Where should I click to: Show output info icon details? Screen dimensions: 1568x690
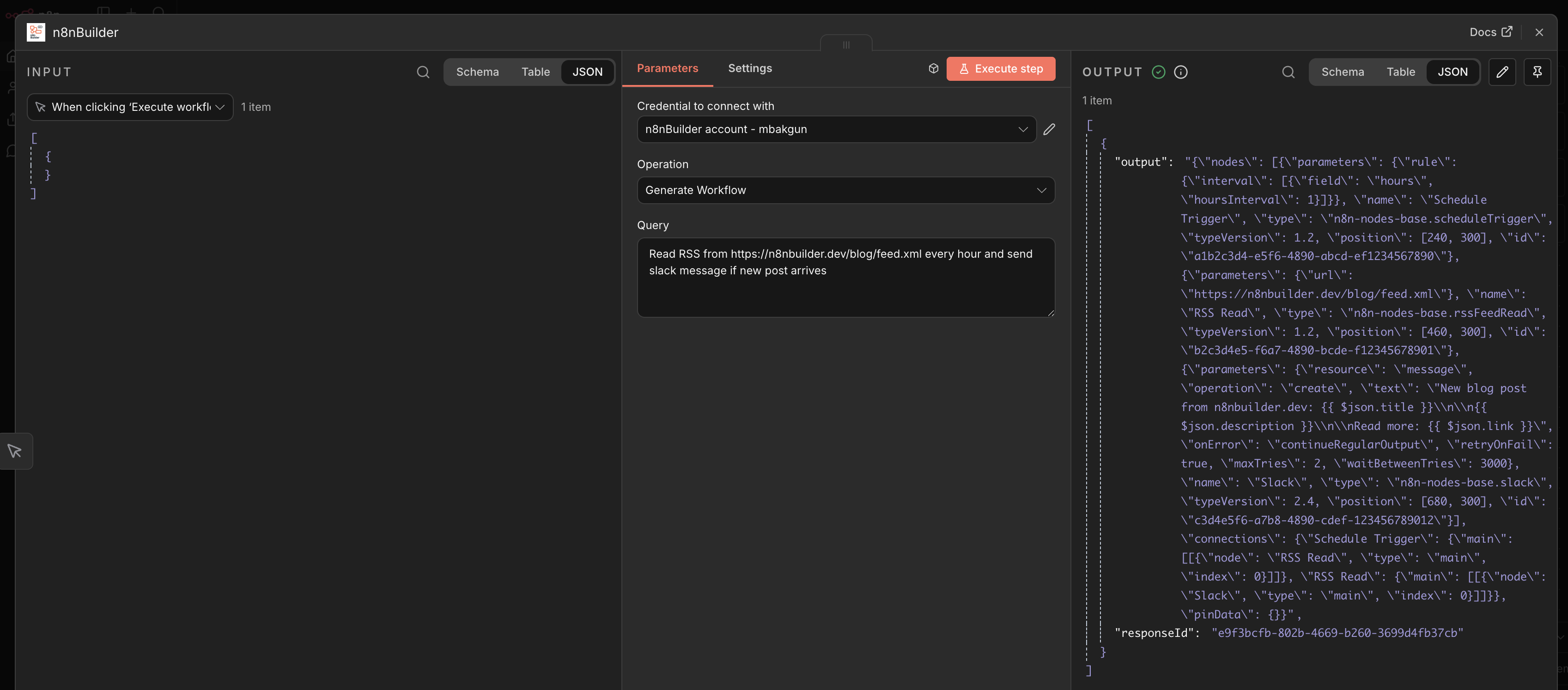pos(1181,72)
